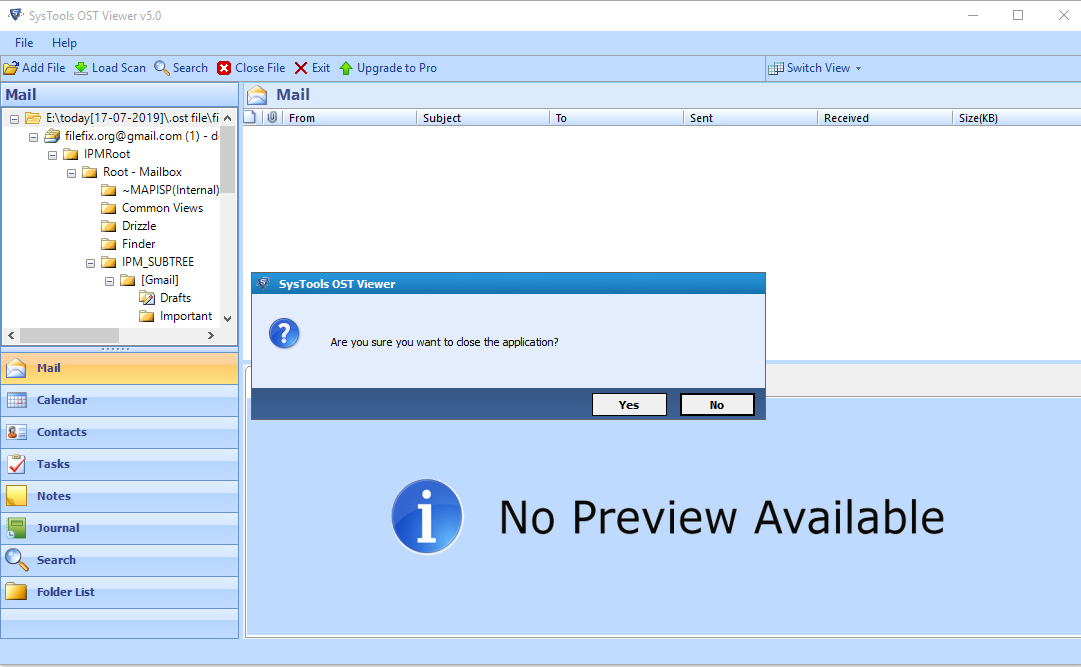Click the Switch View grid icon

776,68
